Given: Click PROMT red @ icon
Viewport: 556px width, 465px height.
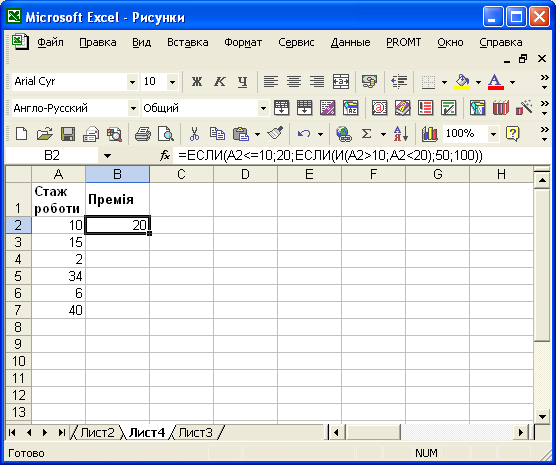Looking at the screenshot, I should point(379,108).
